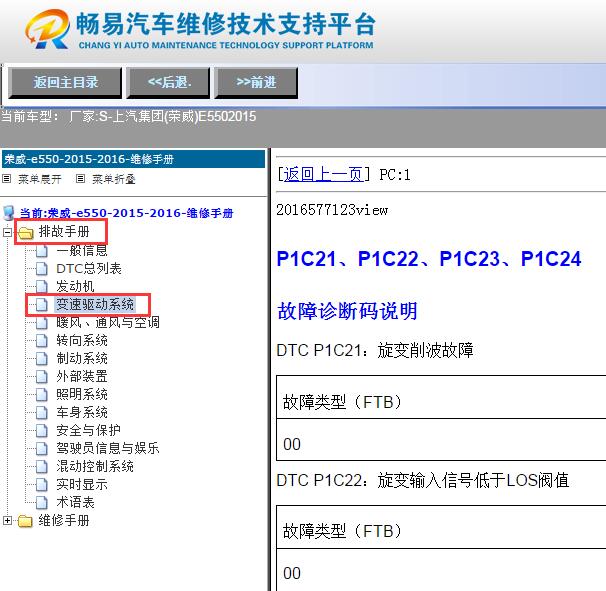This screenshot has width=606, height=591.
Task: Open the 实时显示 tree entry
Action: tap(82, 484)
